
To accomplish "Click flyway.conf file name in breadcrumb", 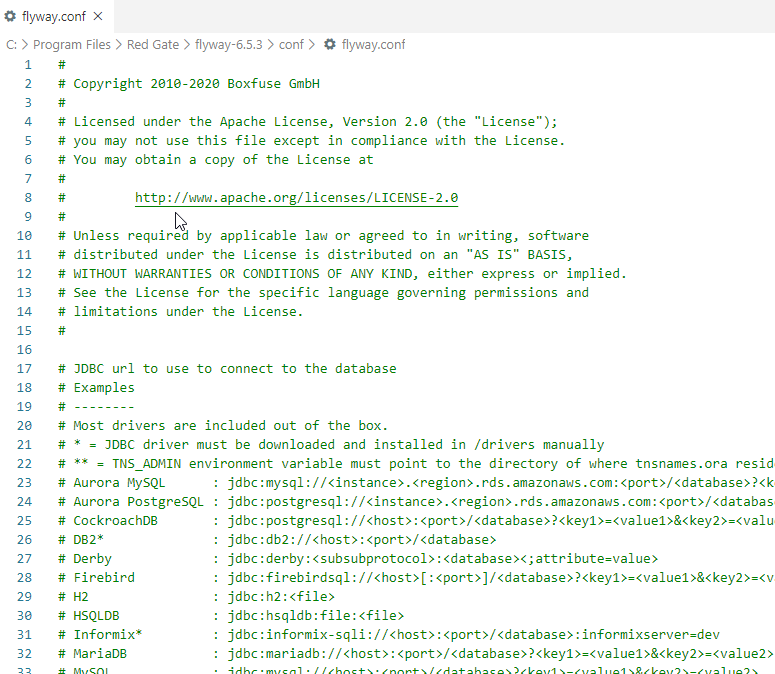I will click(373, 45).
